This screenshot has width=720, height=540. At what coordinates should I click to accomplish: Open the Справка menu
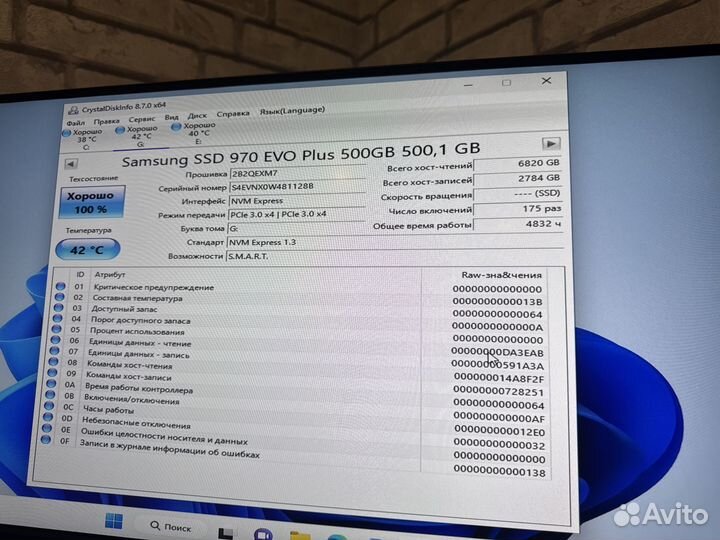point(233,114)
